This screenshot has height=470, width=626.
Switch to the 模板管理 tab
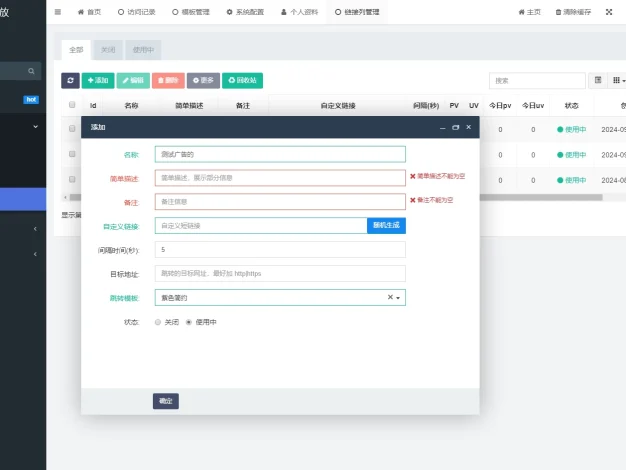(191, 12)
